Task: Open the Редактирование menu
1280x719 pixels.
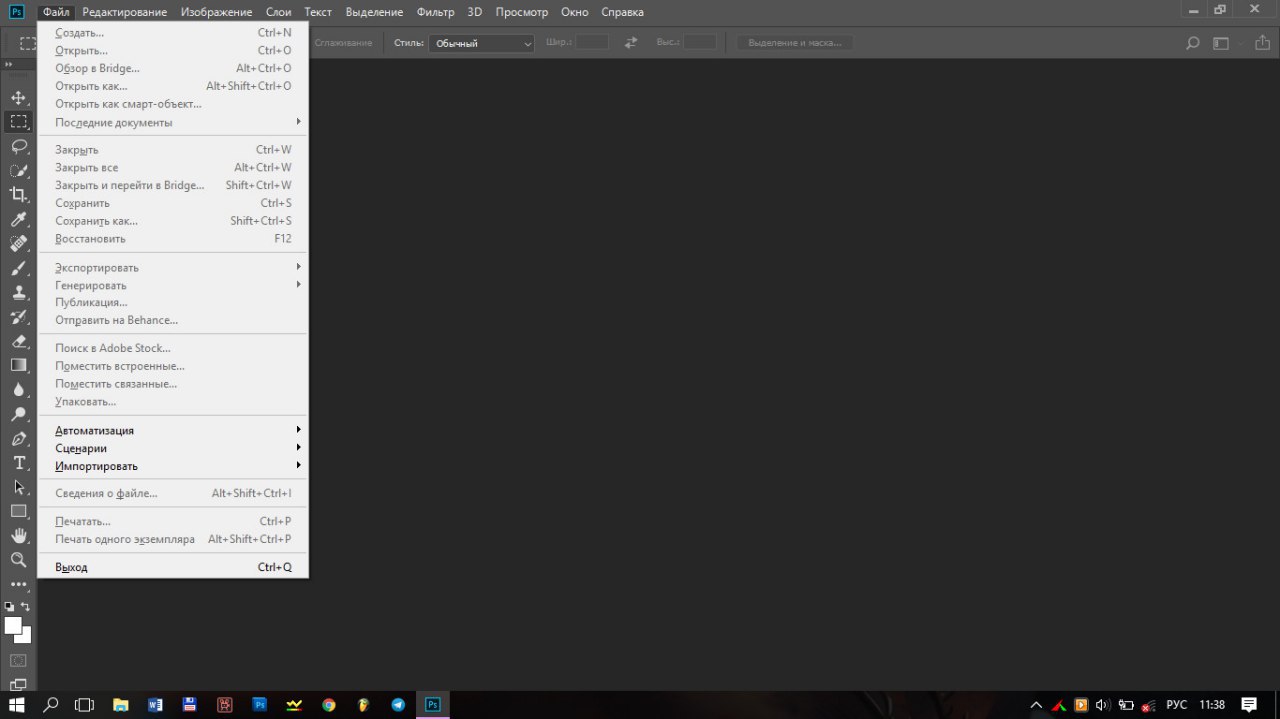Action: click(x=125, y=12)
